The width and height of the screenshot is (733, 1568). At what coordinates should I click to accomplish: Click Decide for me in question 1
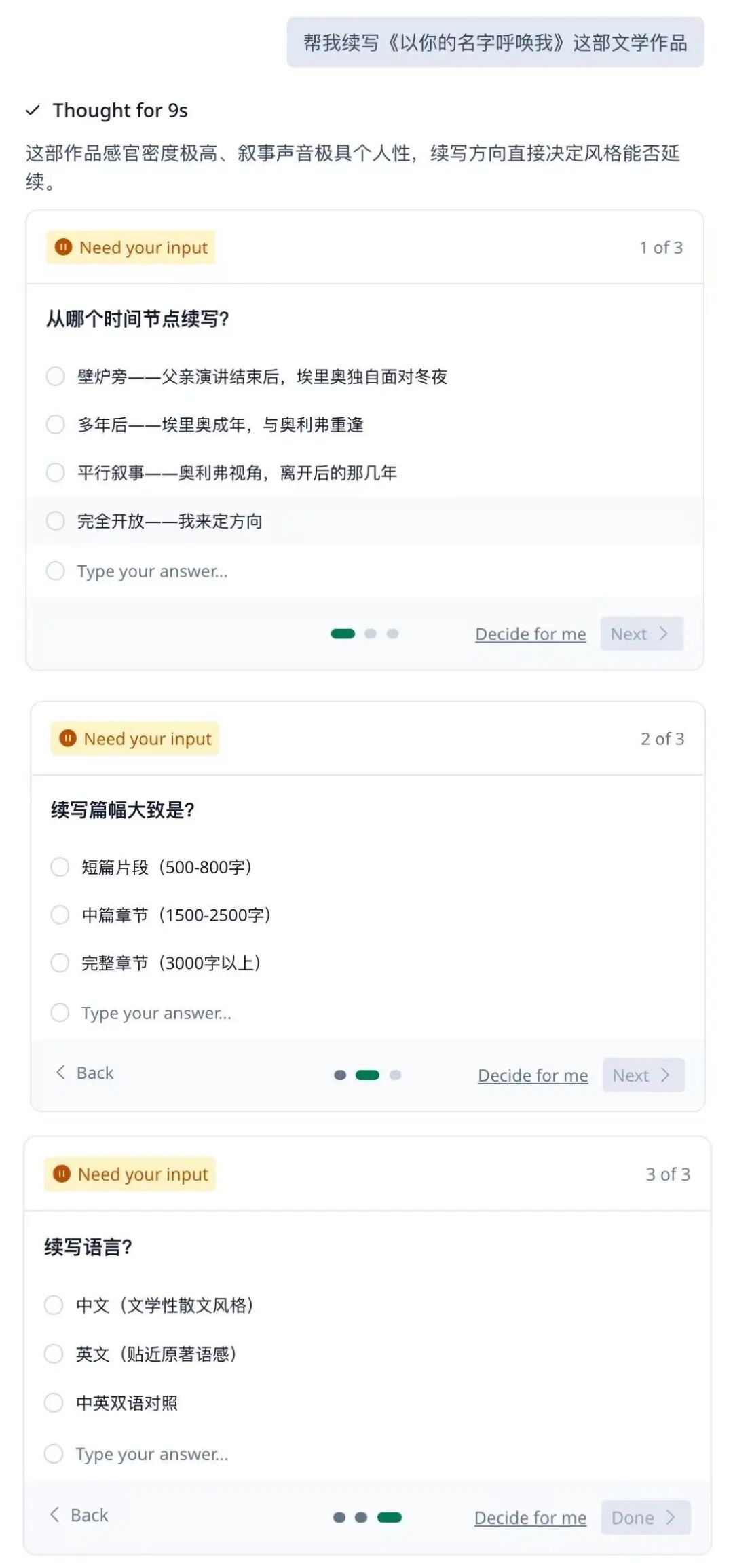[530, 634]
